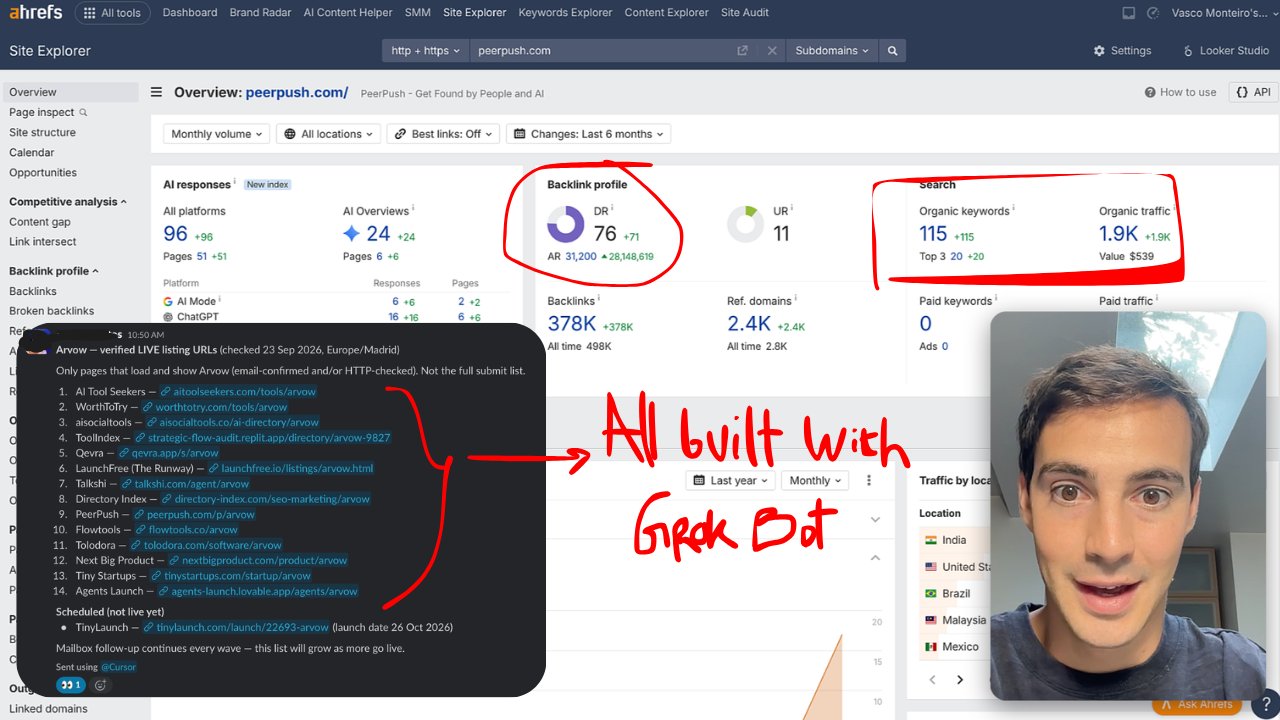Toggle the sidebar hamburger menu beside Overview

(157, 92)
